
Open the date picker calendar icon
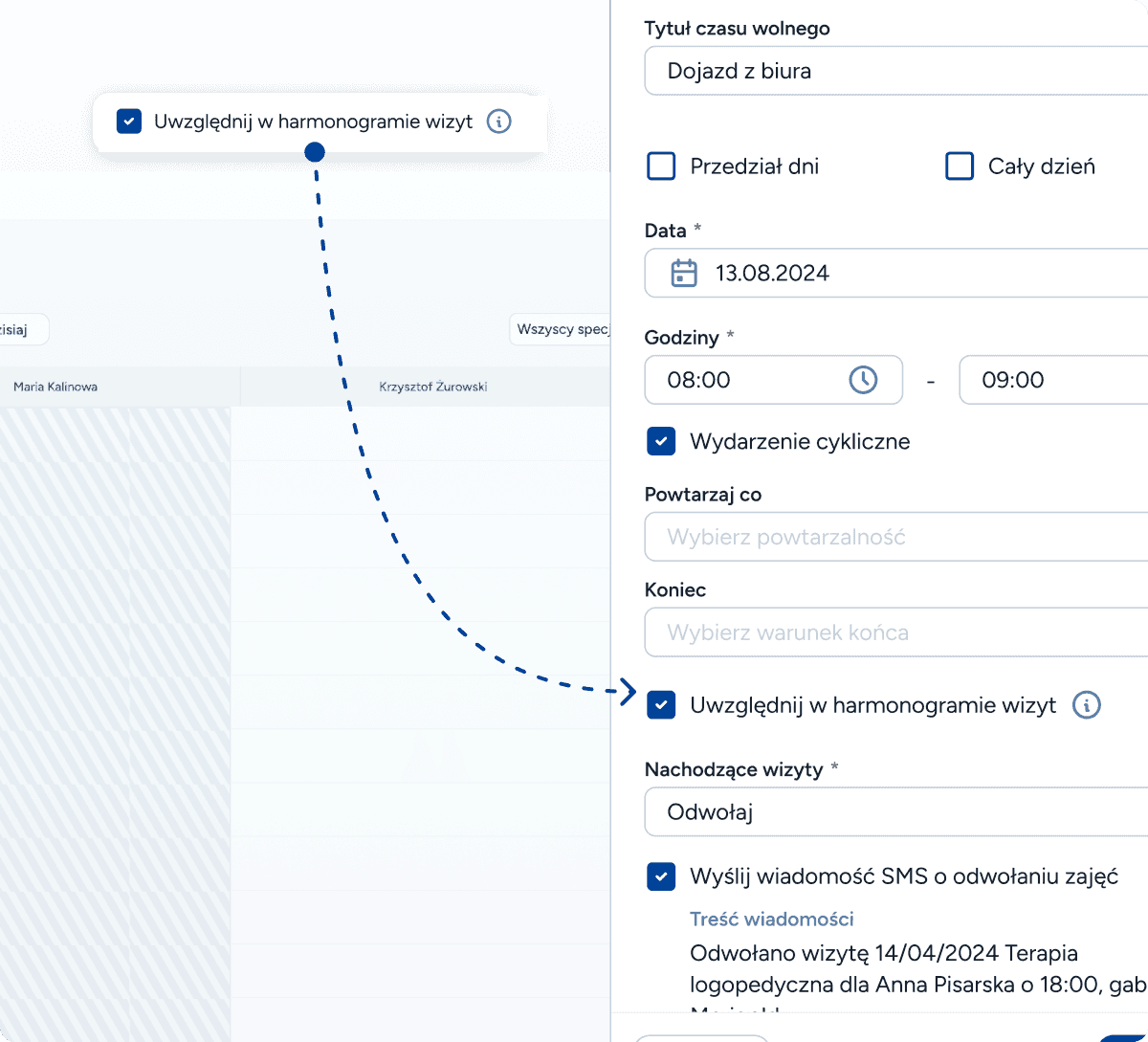pos(683,273)
